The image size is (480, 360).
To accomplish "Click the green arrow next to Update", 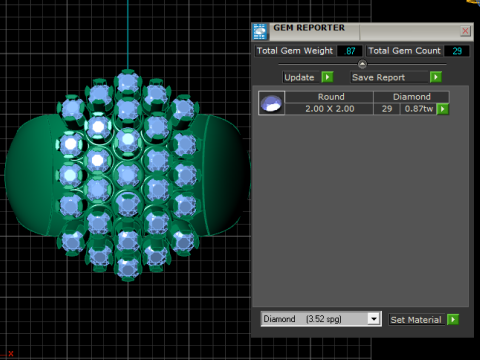I will [327, 77].
